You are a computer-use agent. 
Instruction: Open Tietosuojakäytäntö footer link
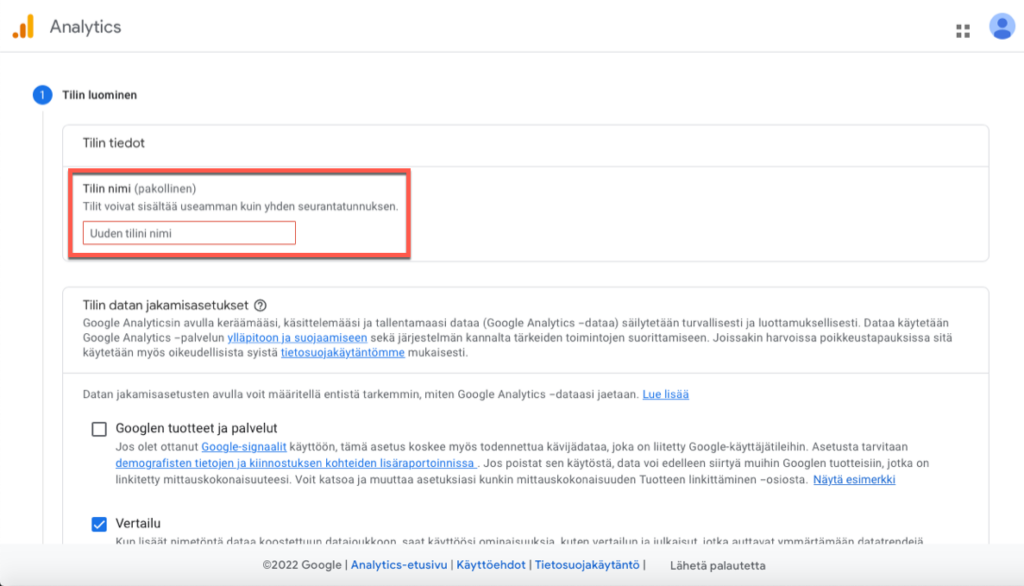click(x=586, y=565)
